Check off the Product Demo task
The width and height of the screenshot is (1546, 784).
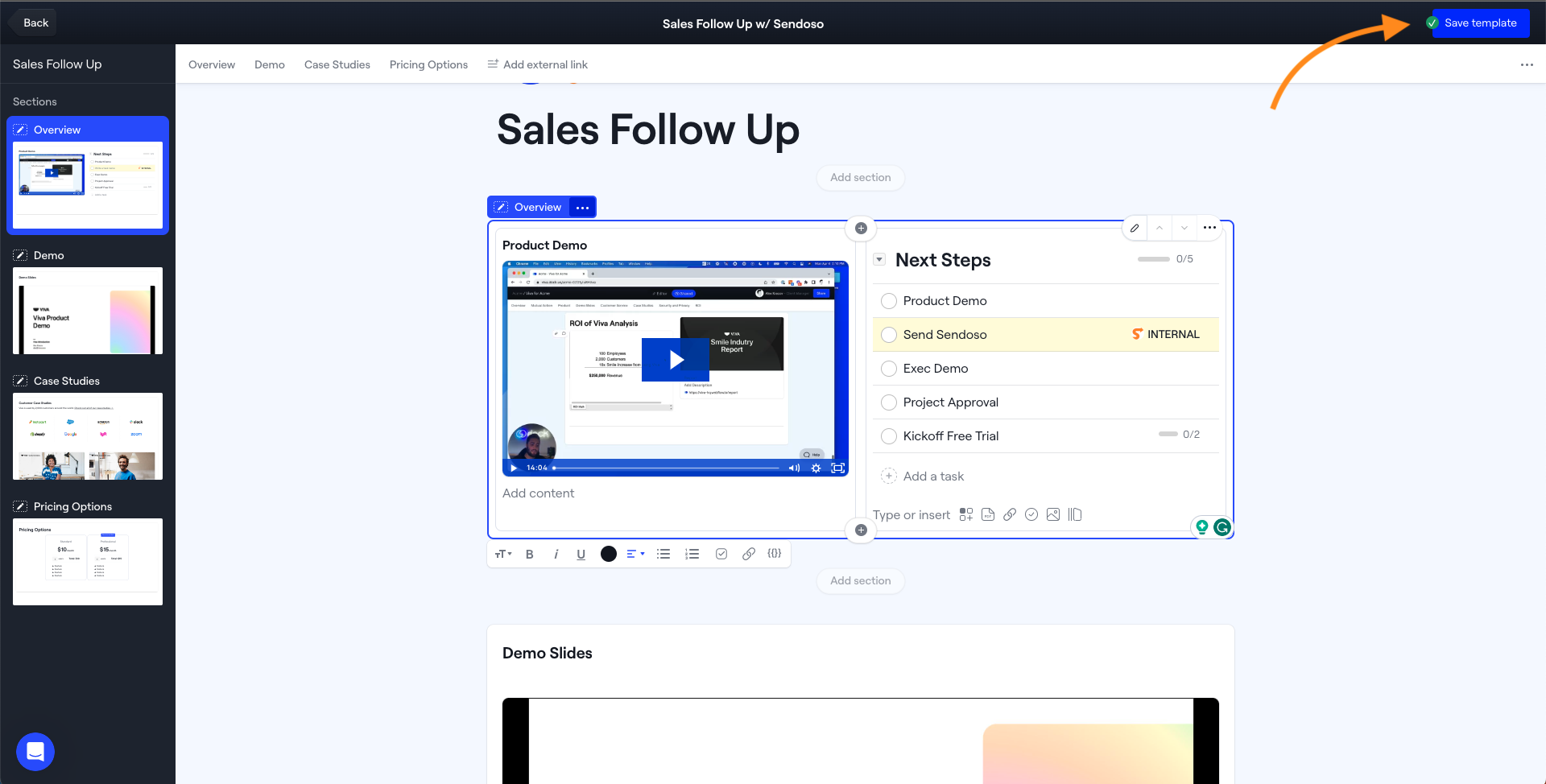pos(889,301)
